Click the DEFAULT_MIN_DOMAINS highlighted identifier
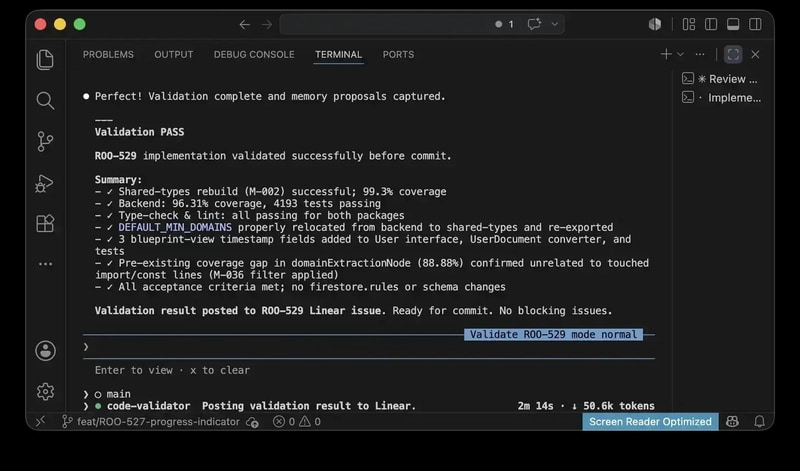Screen dimensions: 800x471 [x=175, y=227]
